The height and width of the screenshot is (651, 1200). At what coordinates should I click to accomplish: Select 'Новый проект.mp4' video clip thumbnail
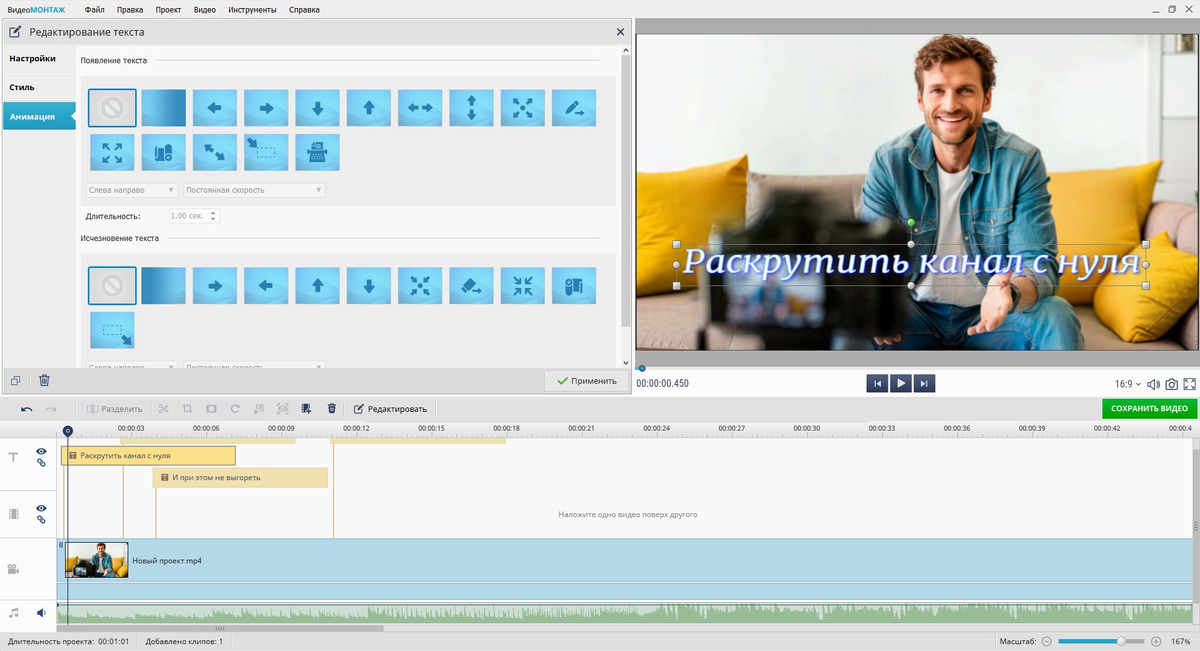coord(97,560)
